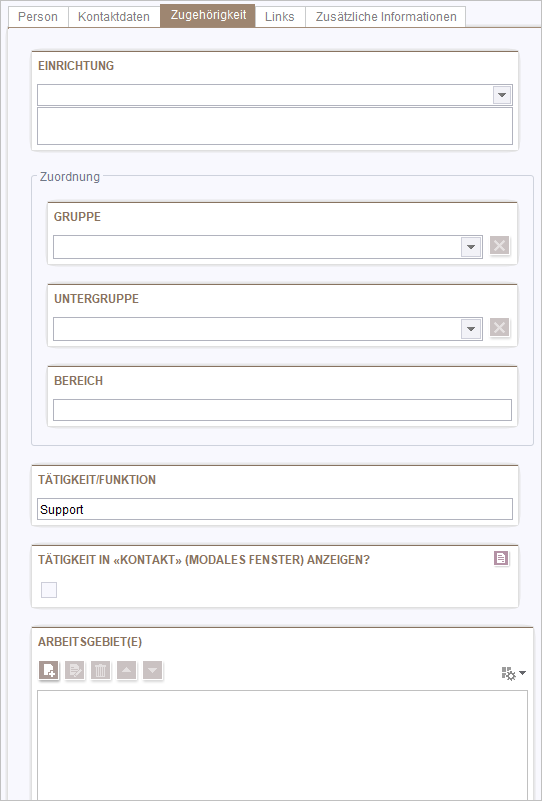542x801 pixels.
Task: Switch to the Kontaktdaten tab
Action: pos(114,16)
